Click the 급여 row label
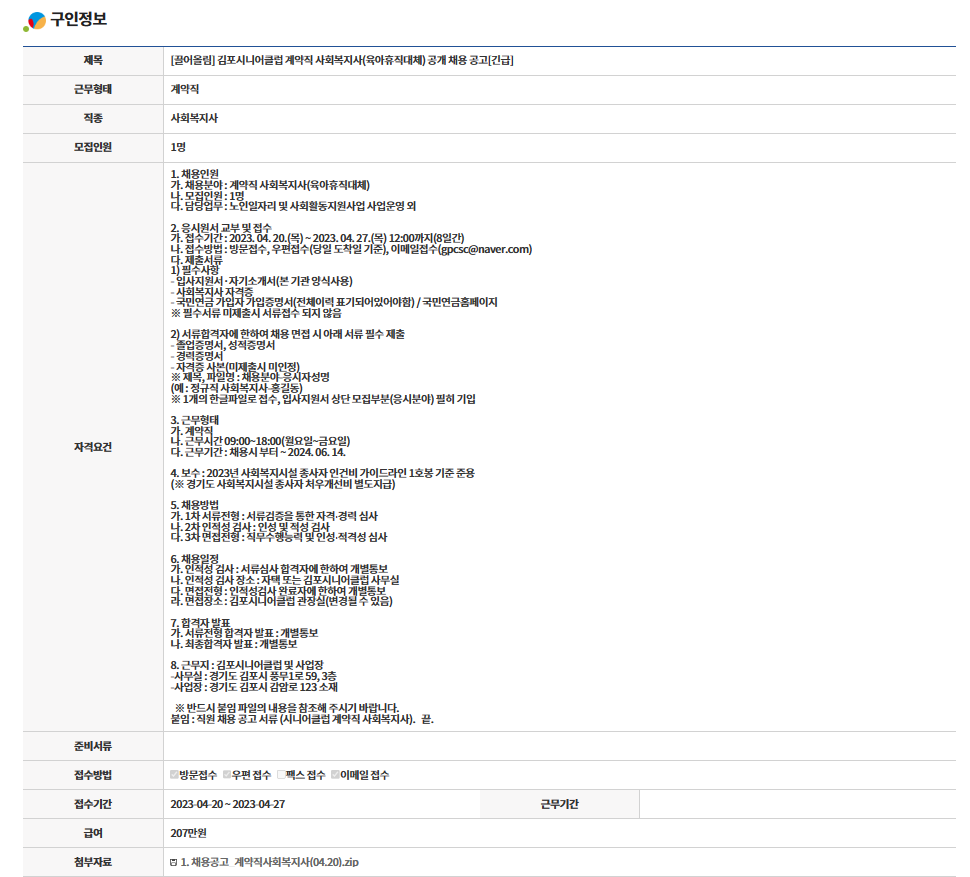Screen dimensions: 970x877 [93, 833]
